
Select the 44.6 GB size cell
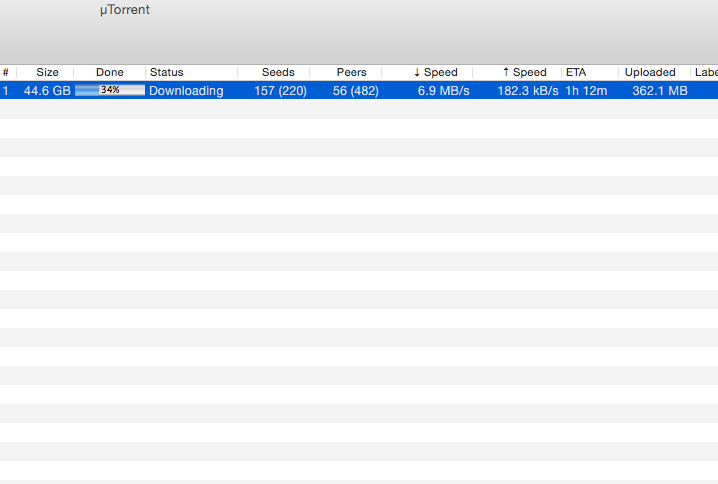click(x=47, y=91)
